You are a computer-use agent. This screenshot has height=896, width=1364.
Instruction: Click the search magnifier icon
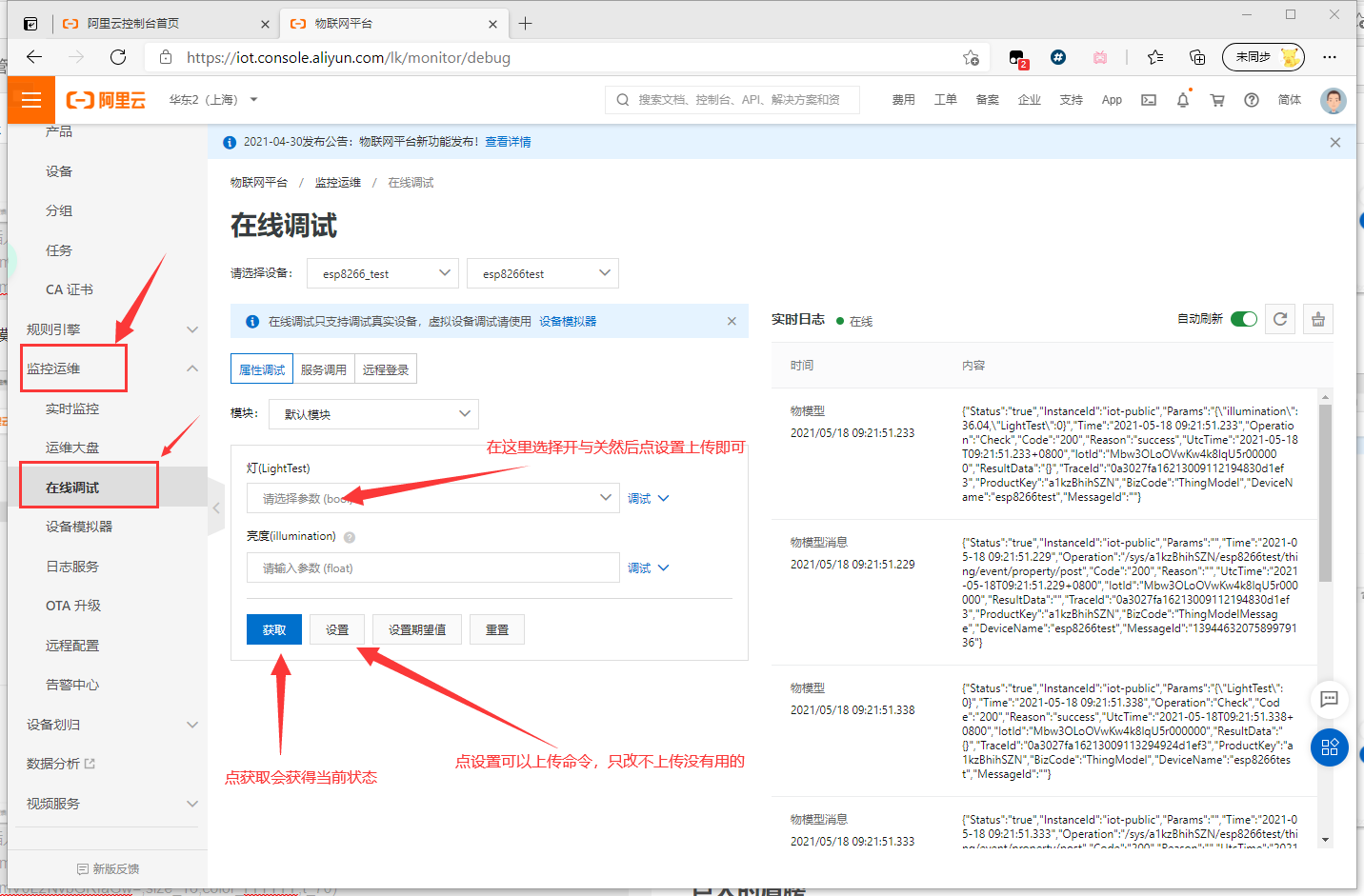[x=623, y=100]
